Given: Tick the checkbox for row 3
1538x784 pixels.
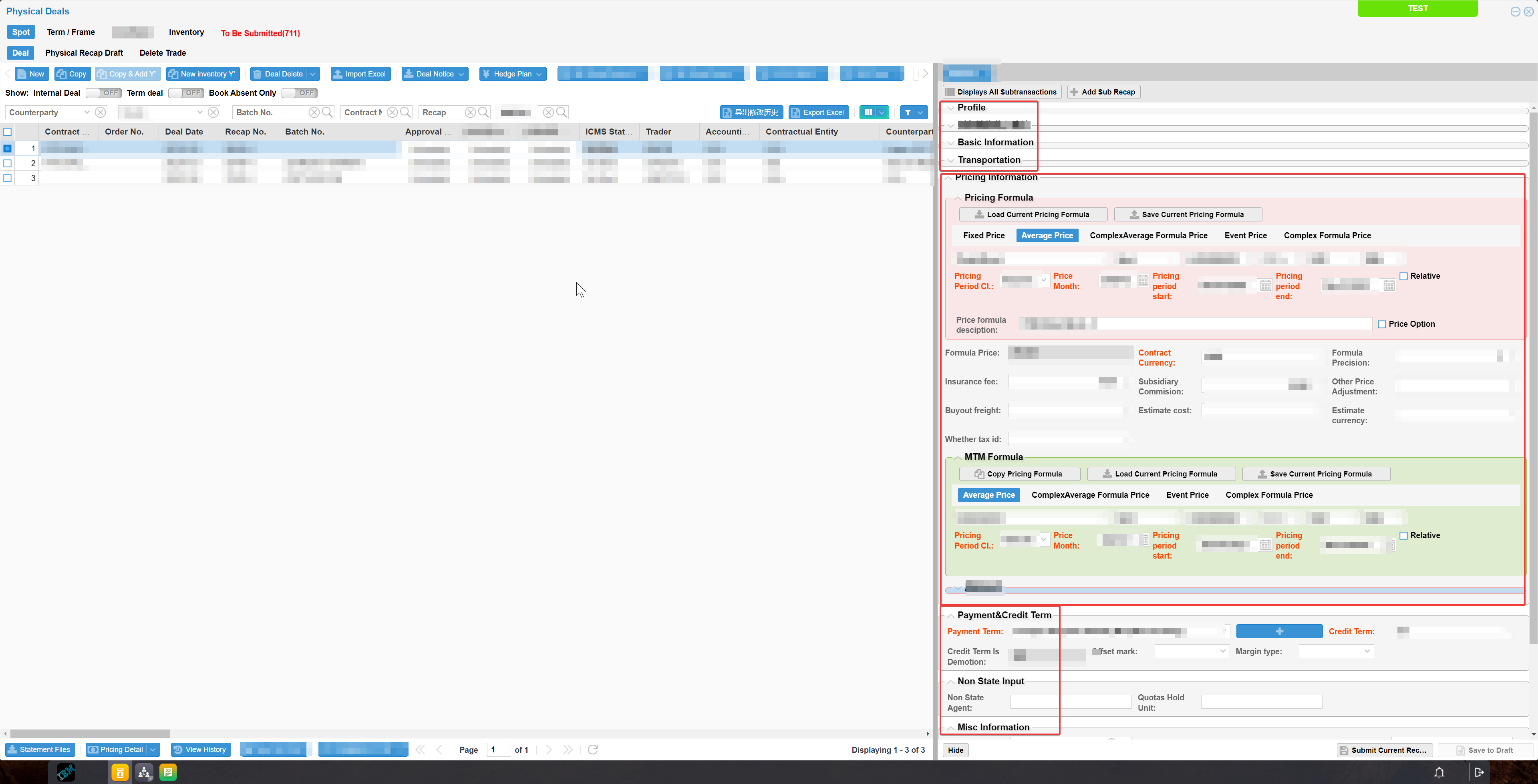Looking at the screenshot, I should point(8,178).
